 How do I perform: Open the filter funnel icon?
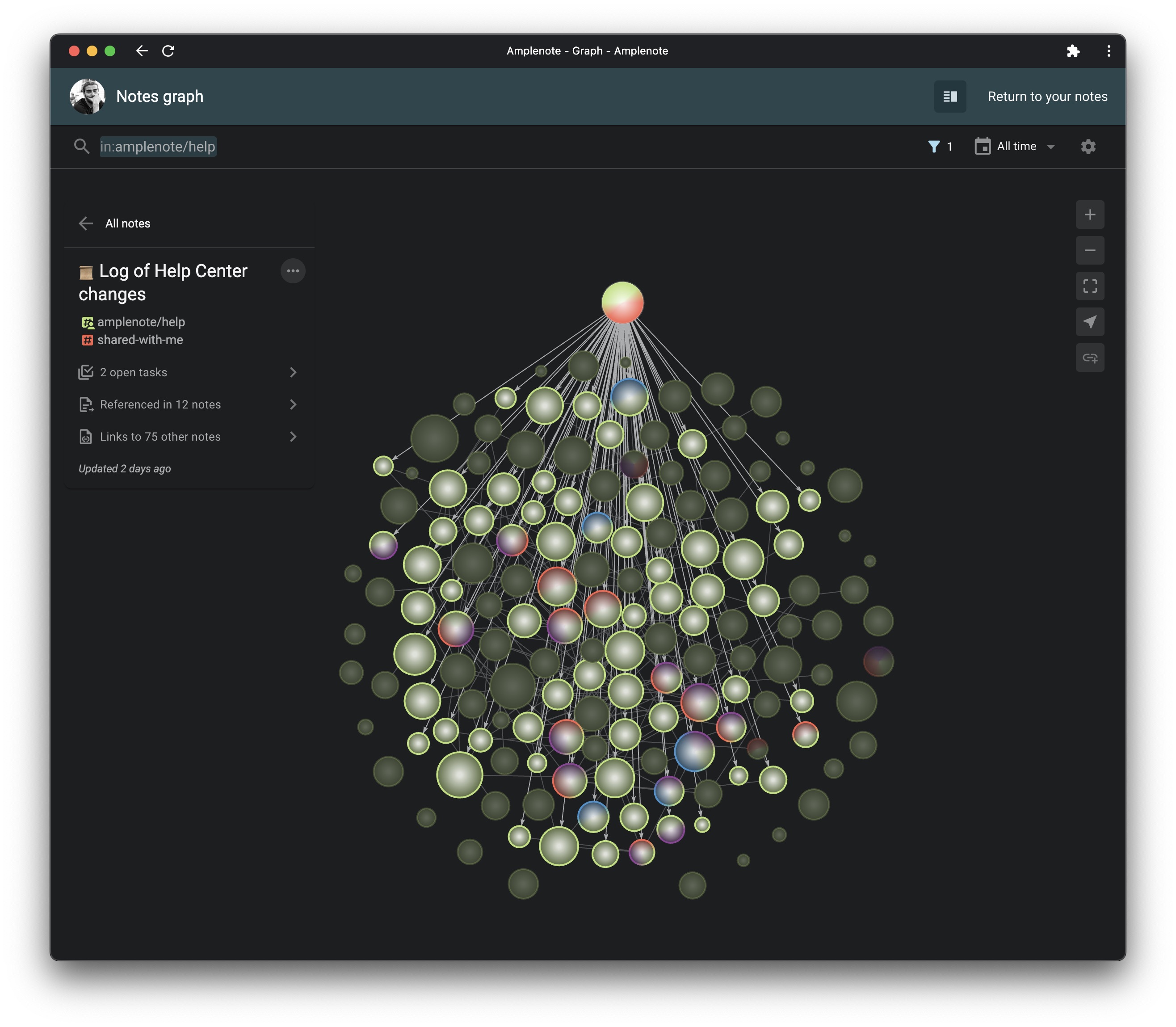pos(934,147)
